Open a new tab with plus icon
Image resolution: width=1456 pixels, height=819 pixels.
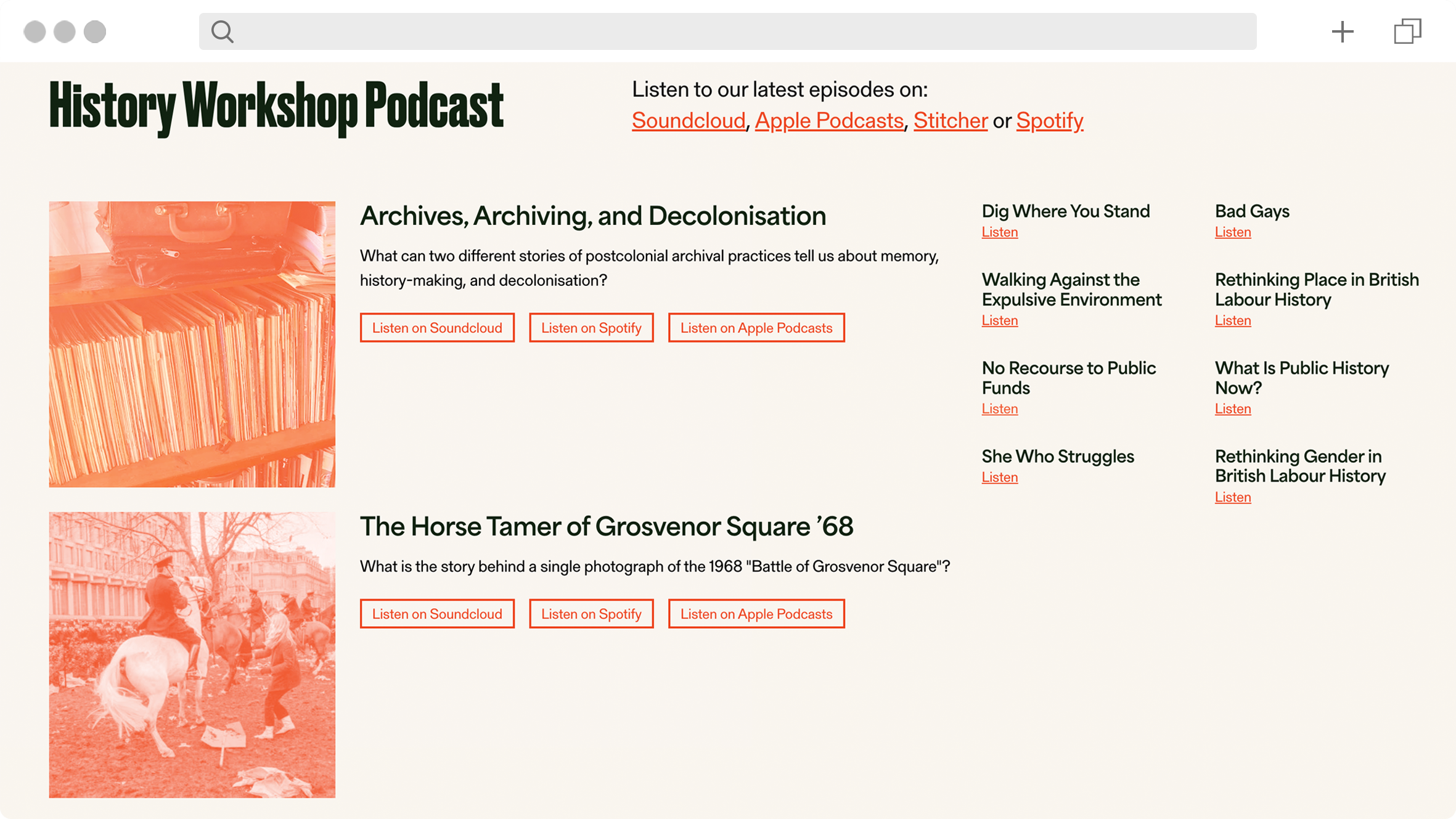(1342, 31)
